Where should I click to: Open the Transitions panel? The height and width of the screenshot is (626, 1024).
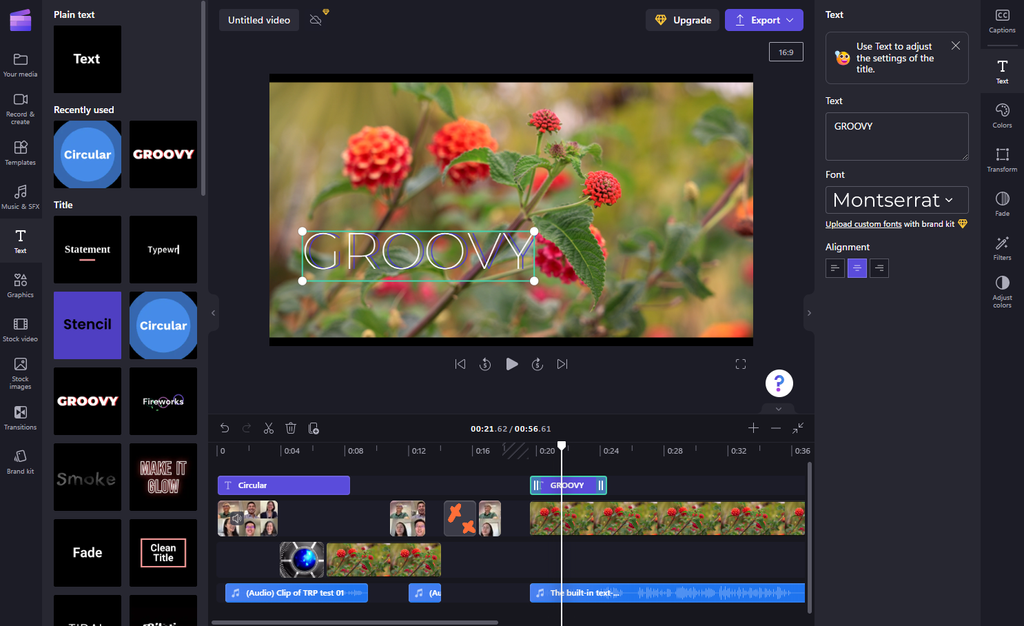pyautogui.click(x=20, y=419)
